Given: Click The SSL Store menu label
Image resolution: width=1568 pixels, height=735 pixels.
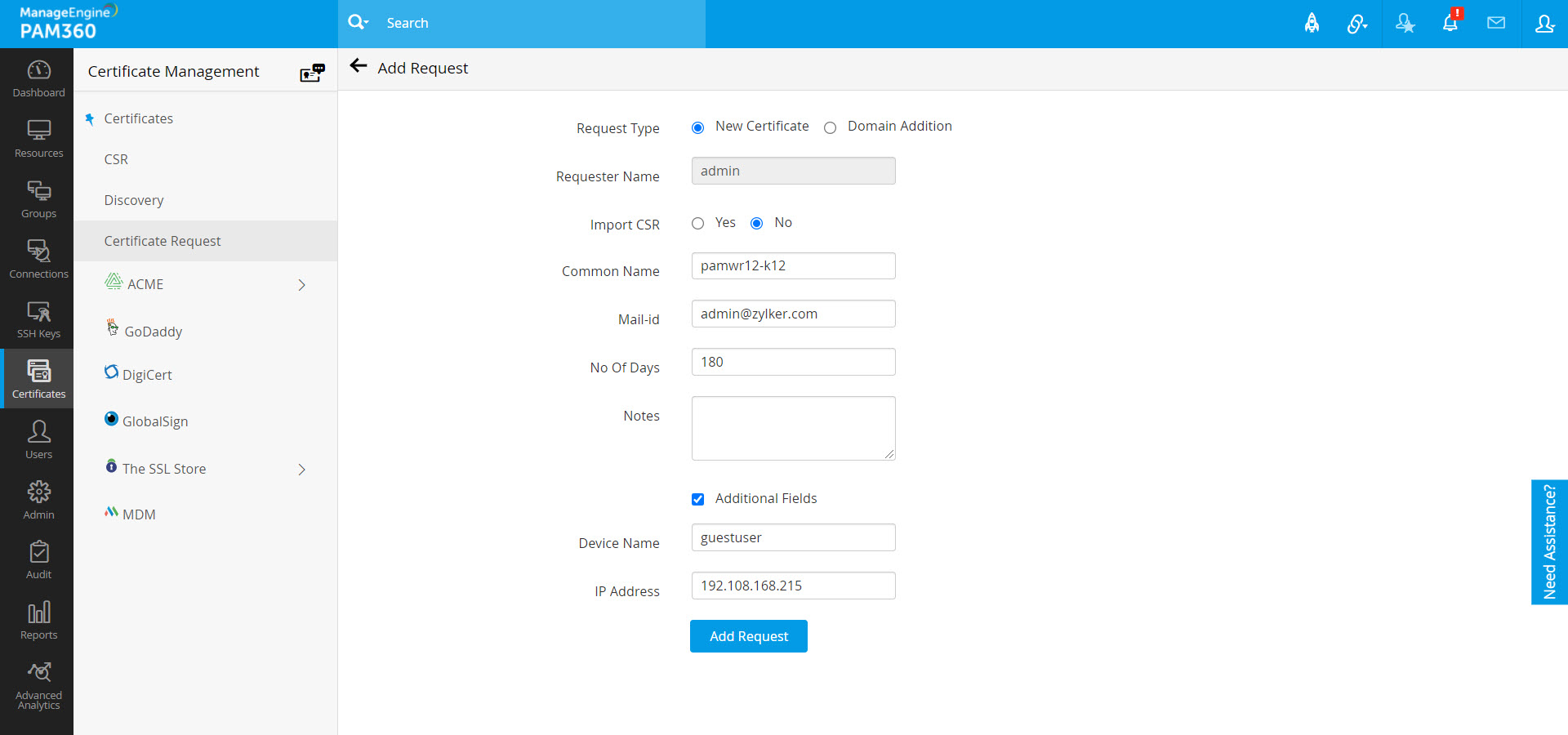Looking at the screenshot, I should 164,469.
